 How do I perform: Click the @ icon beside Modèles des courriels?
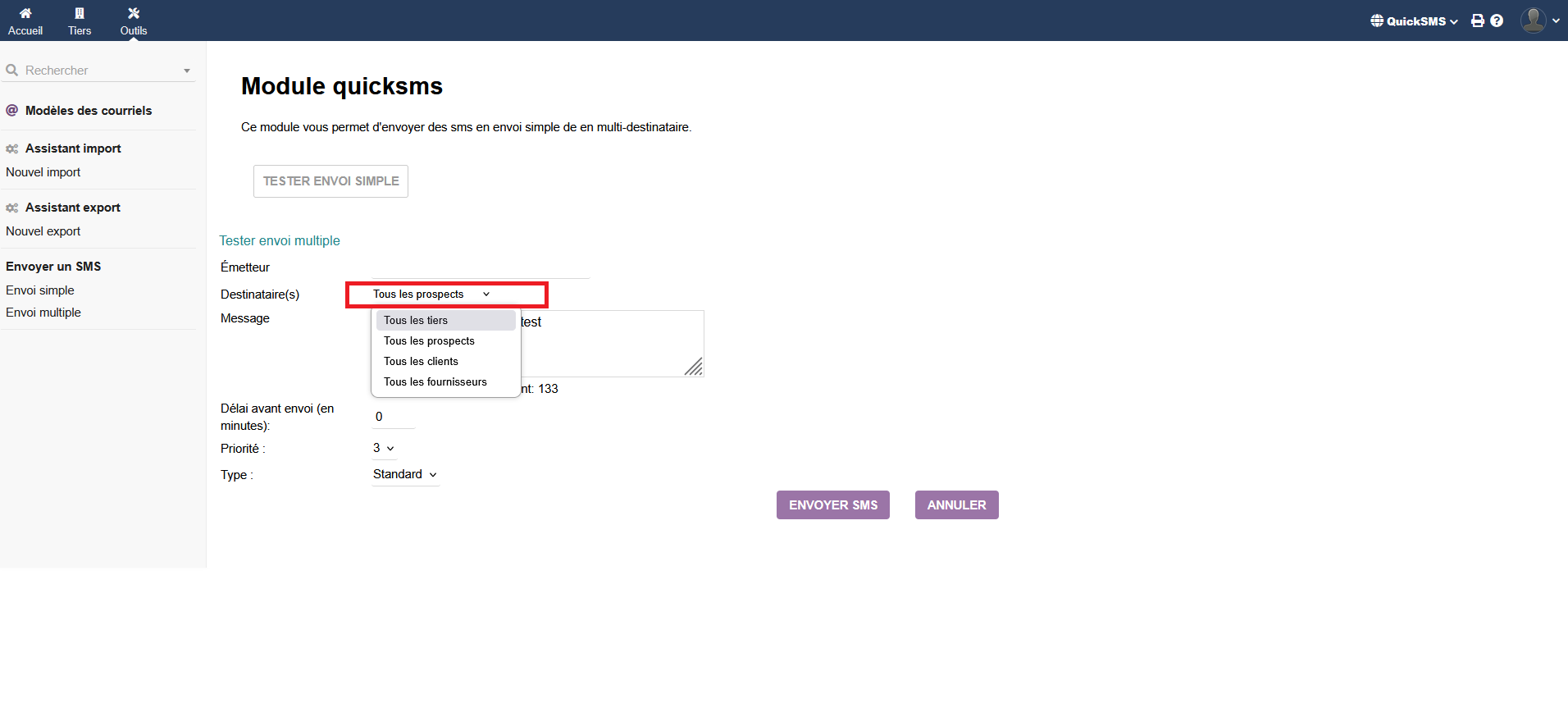click(x=12, y=111)
